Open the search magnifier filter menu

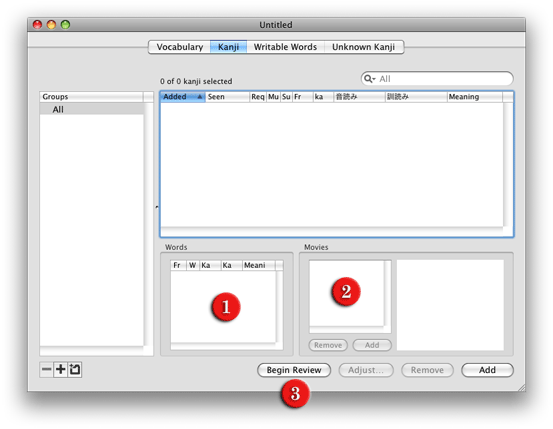click(369, 79)
